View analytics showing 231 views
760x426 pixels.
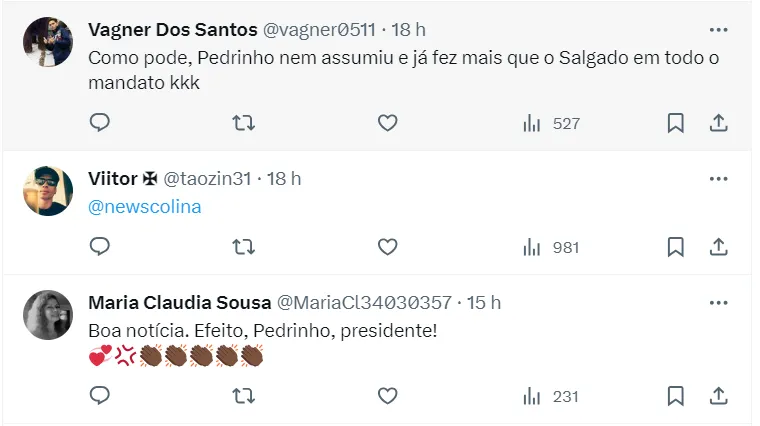551,396
